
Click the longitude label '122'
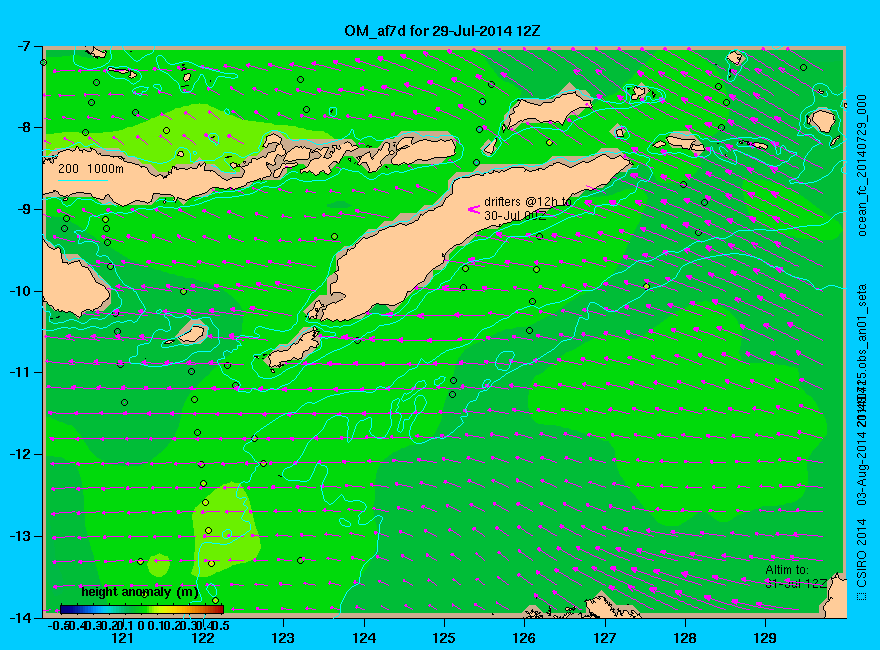click(x=203, y=638)
